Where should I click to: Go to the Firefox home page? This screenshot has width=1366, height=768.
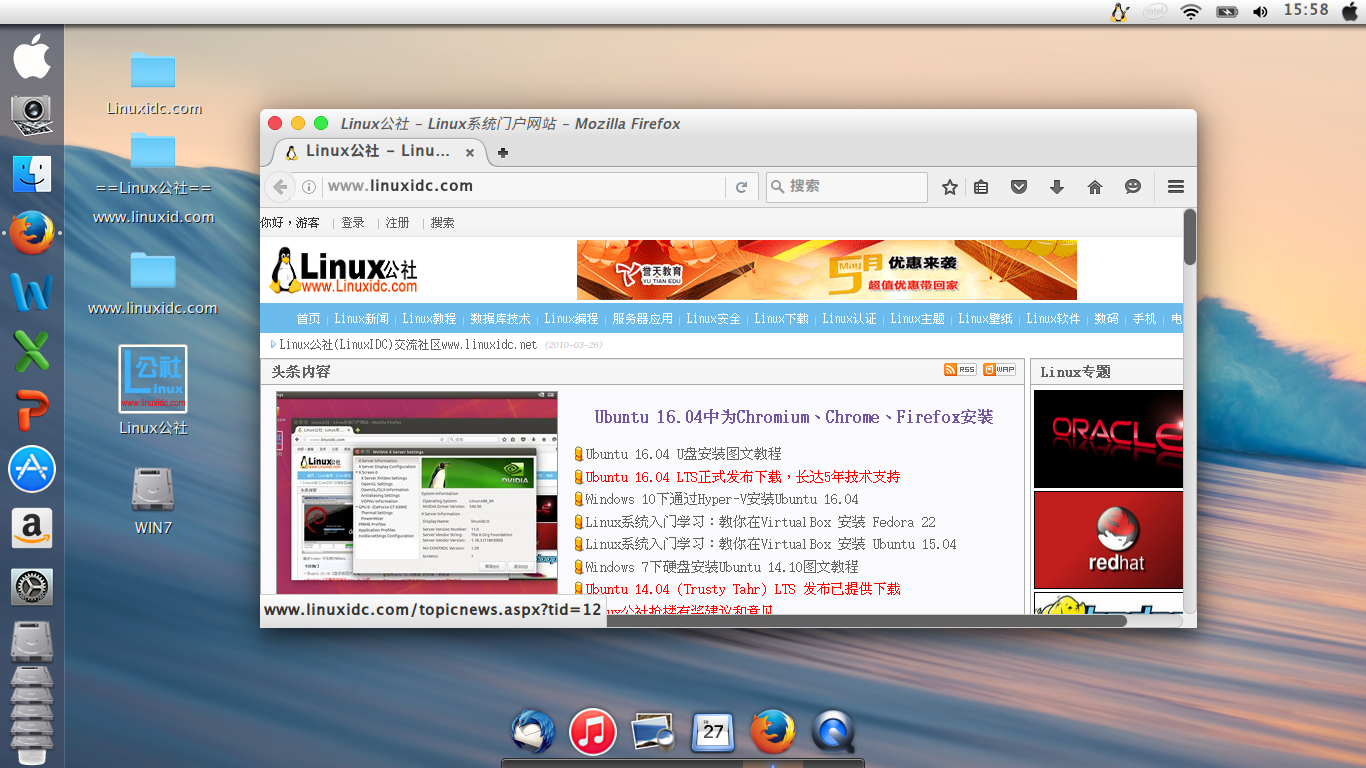pyautogui.click(x=1095, y=187)
